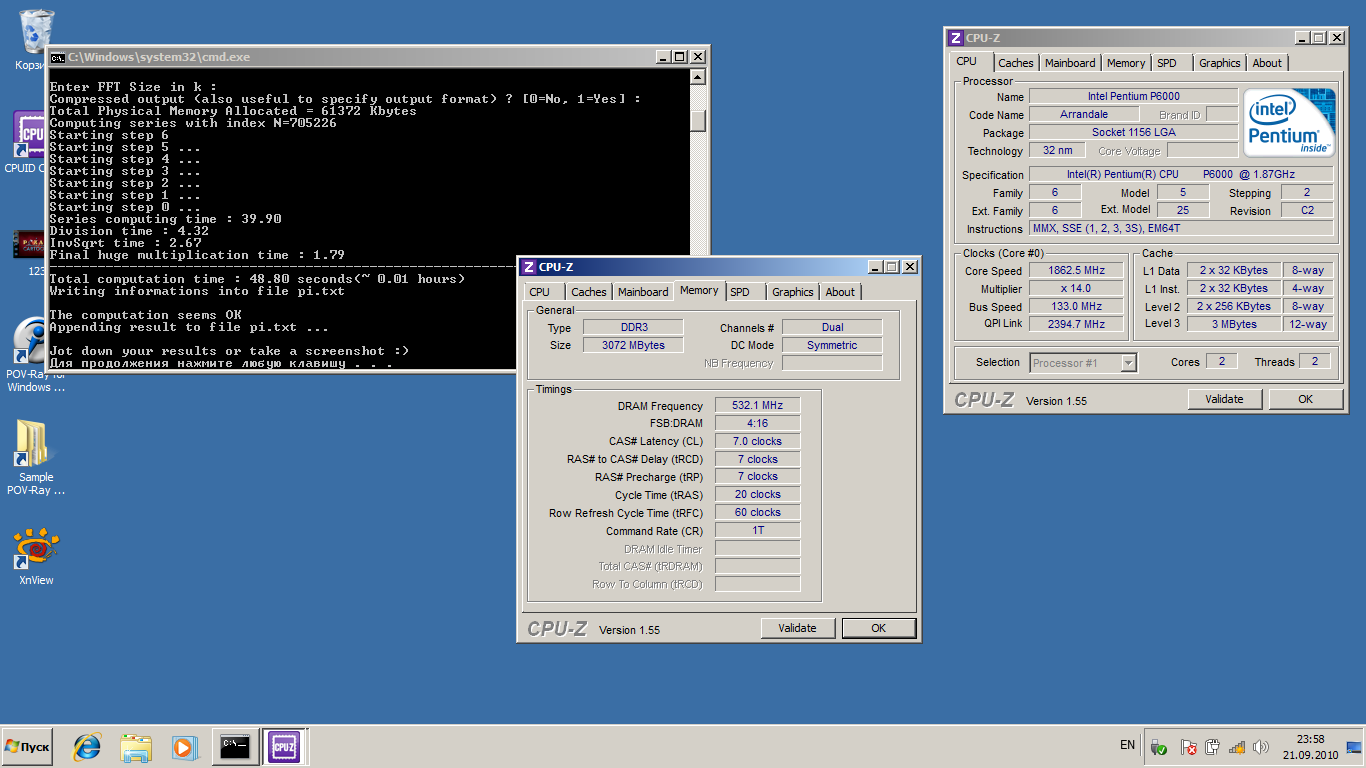
Task: Click the DDR3 memory type field
Action: [633, 327]
